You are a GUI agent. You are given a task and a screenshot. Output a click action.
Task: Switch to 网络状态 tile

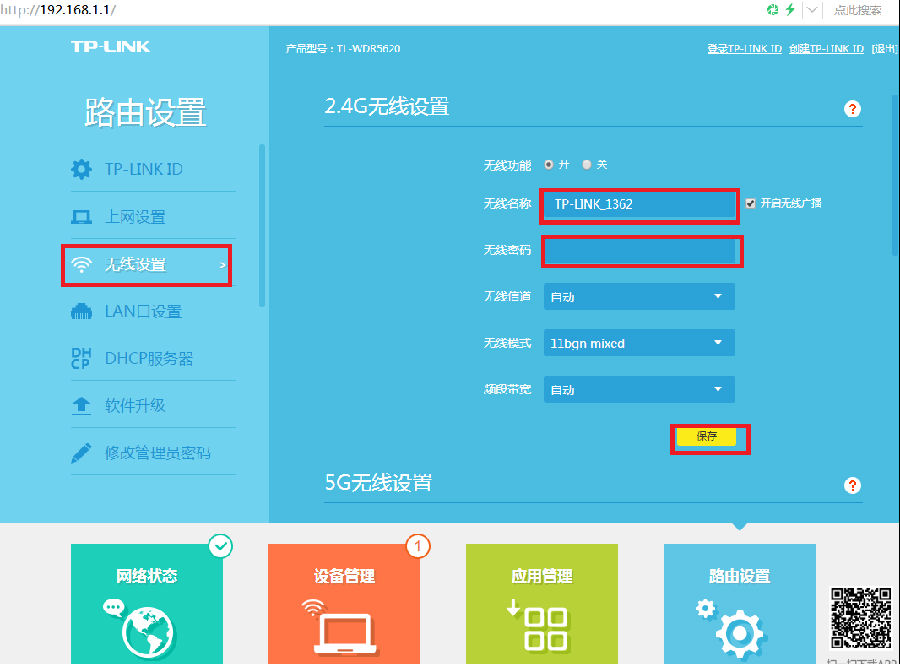click(x=147, y=604)
